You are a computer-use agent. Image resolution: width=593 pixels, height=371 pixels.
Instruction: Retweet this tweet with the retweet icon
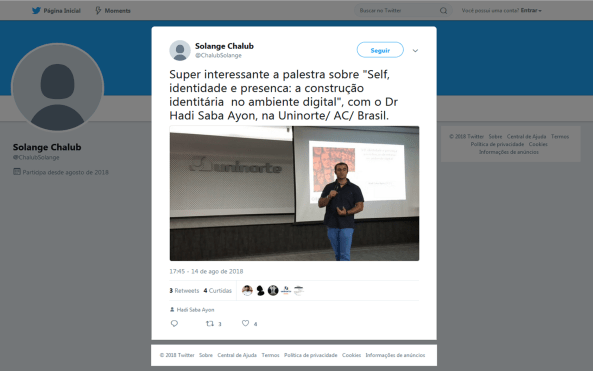(210, 323)
